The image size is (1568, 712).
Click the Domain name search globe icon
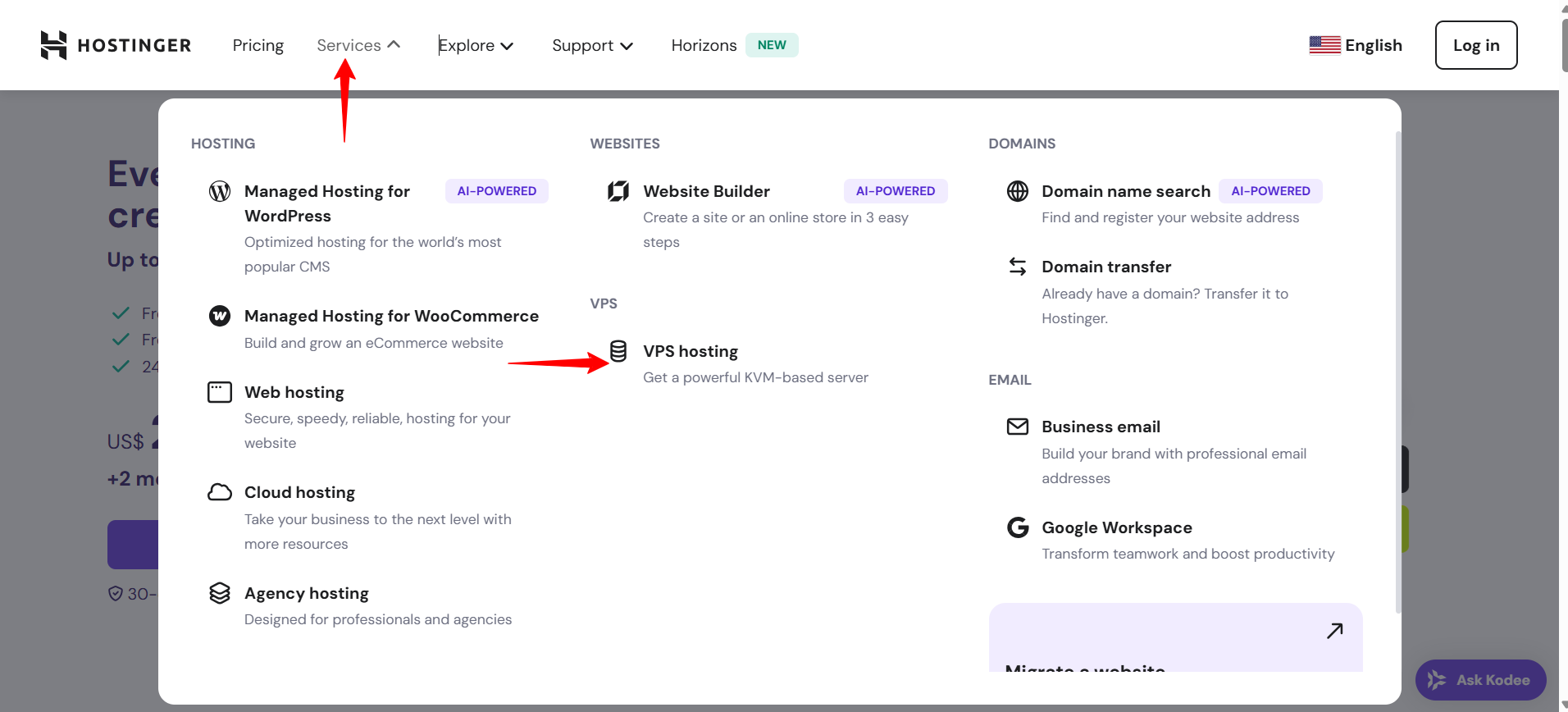coord(1018,191)
